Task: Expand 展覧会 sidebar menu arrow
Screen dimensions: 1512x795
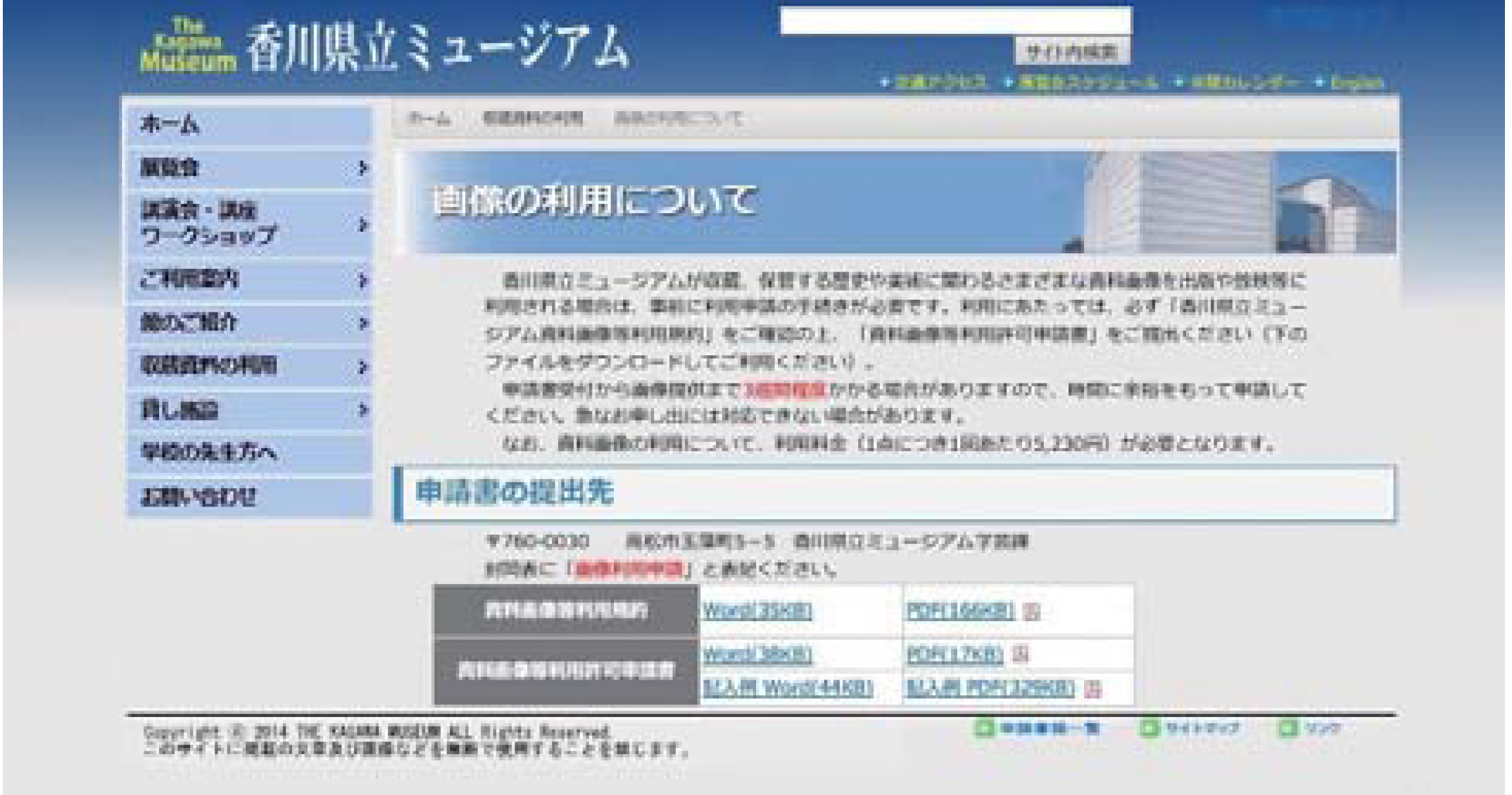Action: [362, 168]
